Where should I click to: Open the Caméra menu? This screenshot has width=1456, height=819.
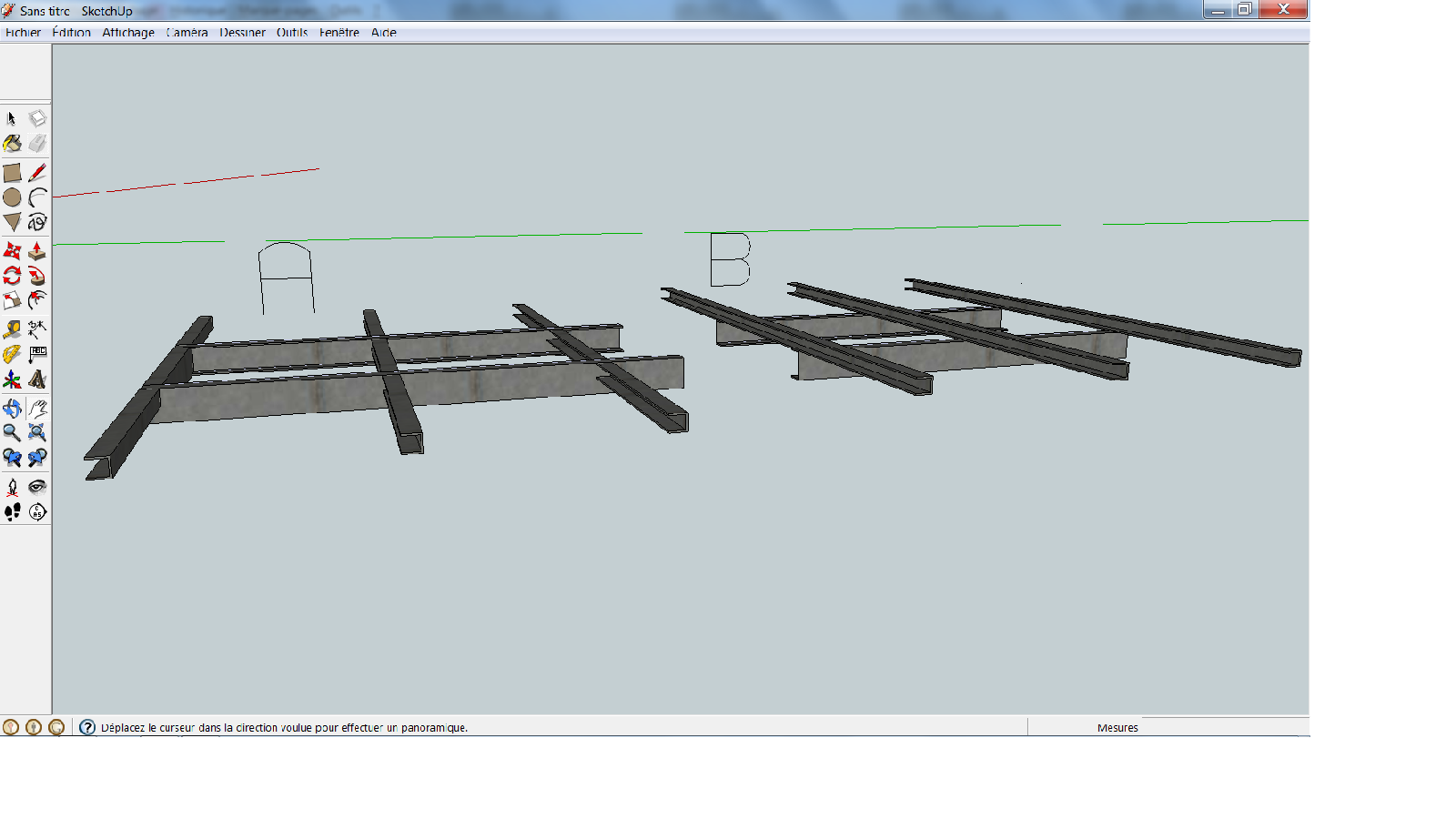point(187,33)
